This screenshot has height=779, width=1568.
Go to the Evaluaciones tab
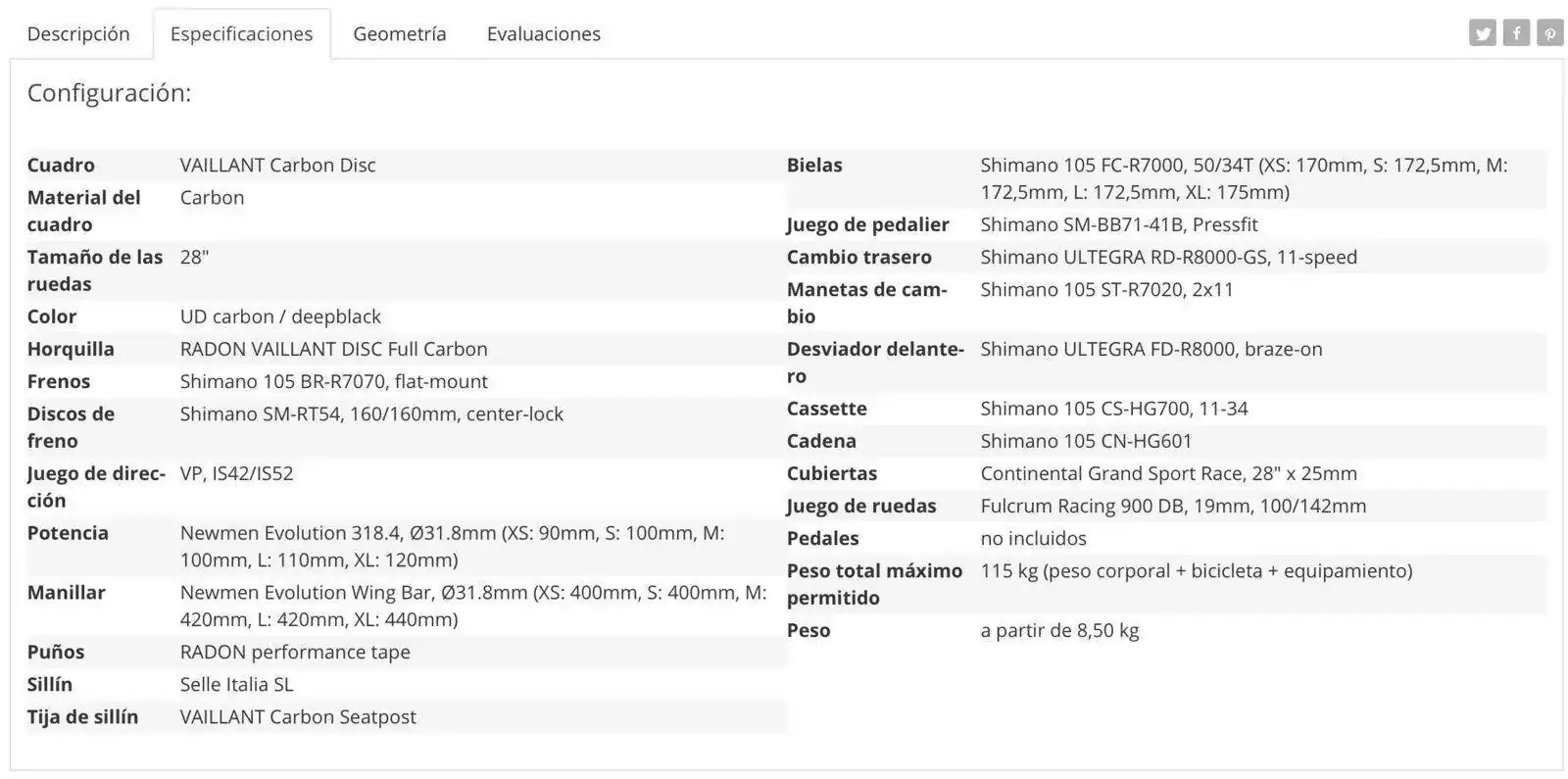pyautogui.click(x=543, y=33)
